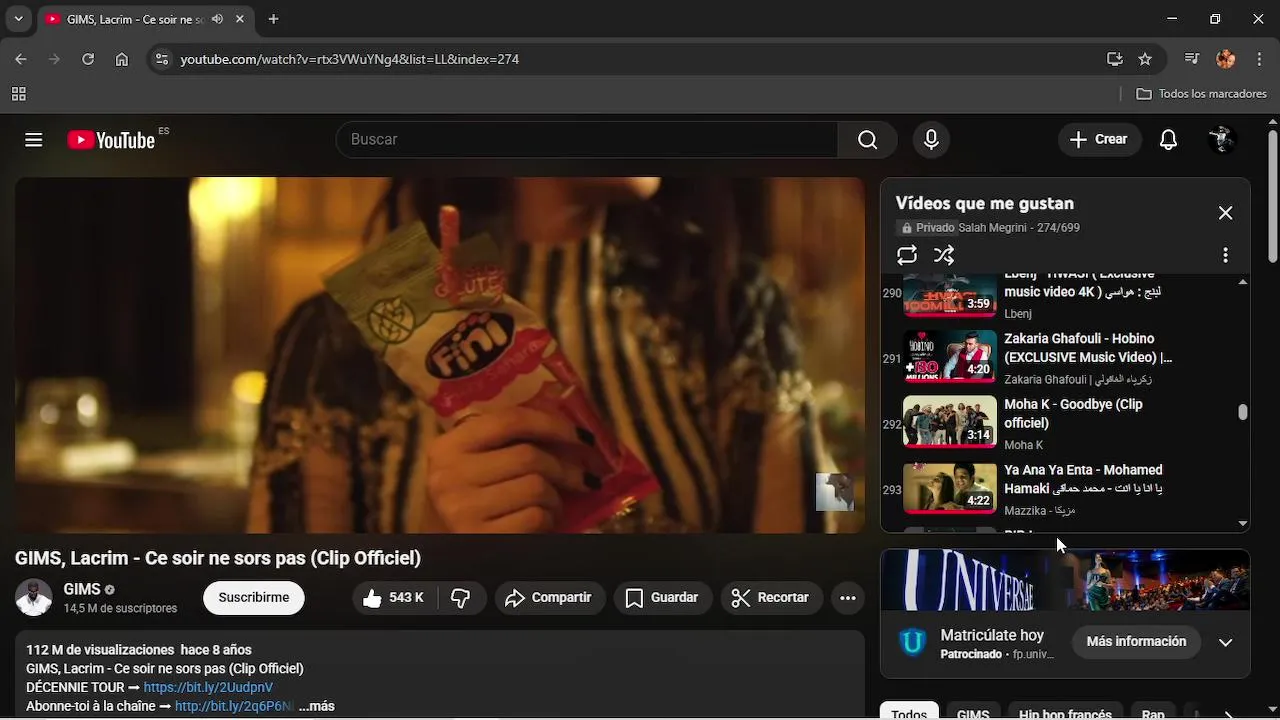Clip the video with Recortar

(x=771, y=598)
